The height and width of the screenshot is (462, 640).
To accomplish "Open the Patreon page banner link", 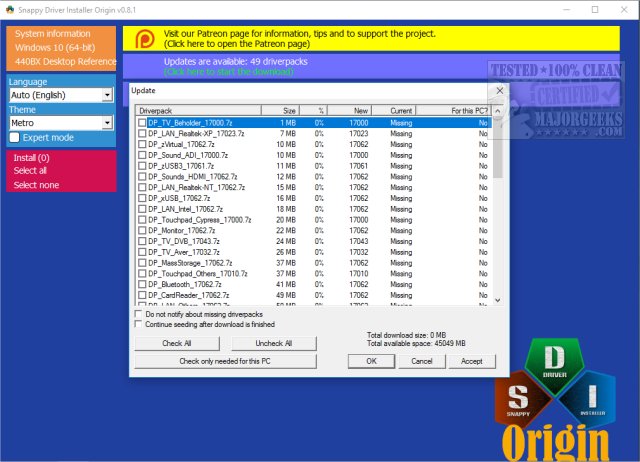I will 371,39.
